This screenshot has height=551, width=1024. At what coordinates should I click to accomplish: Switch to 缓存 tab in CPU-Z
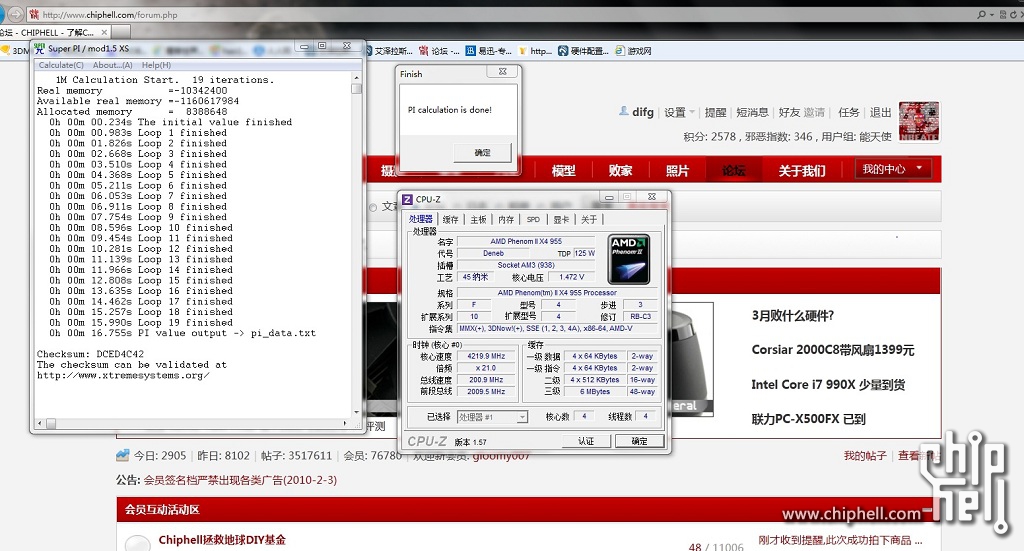pyautogui.click(x=451, y=219)
